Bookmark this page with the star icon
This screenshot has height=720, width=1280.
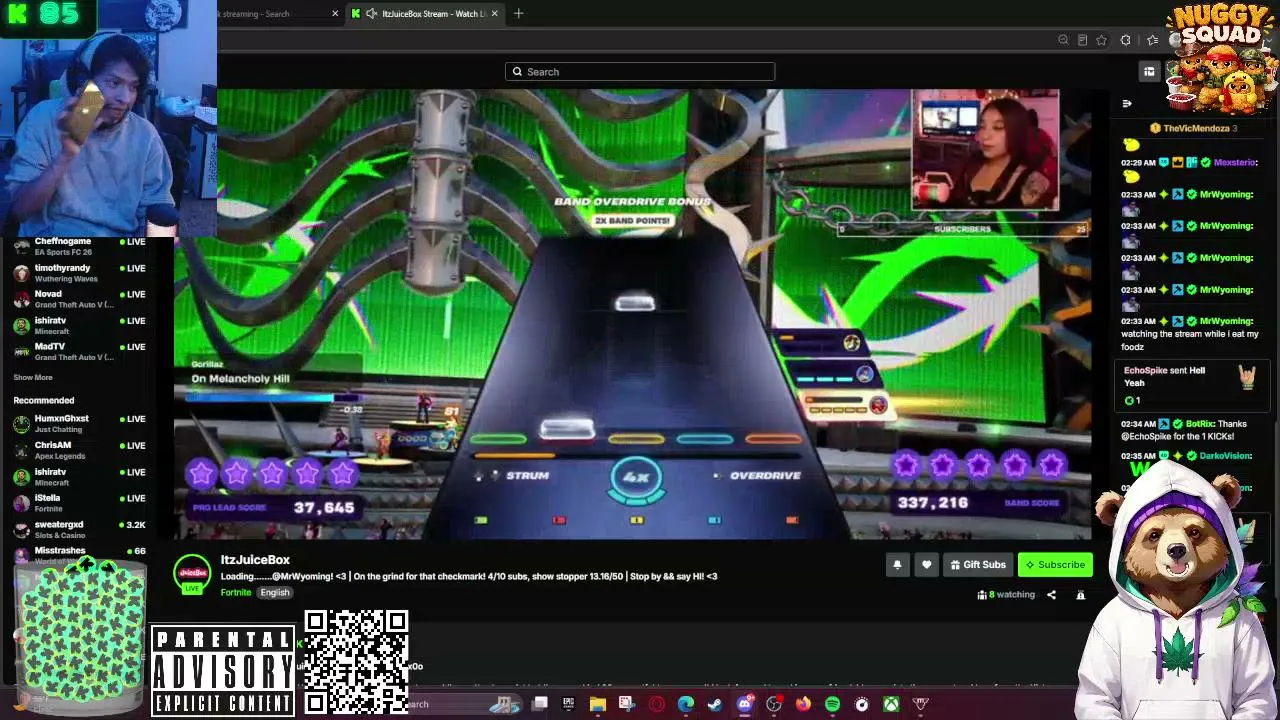1101,40
